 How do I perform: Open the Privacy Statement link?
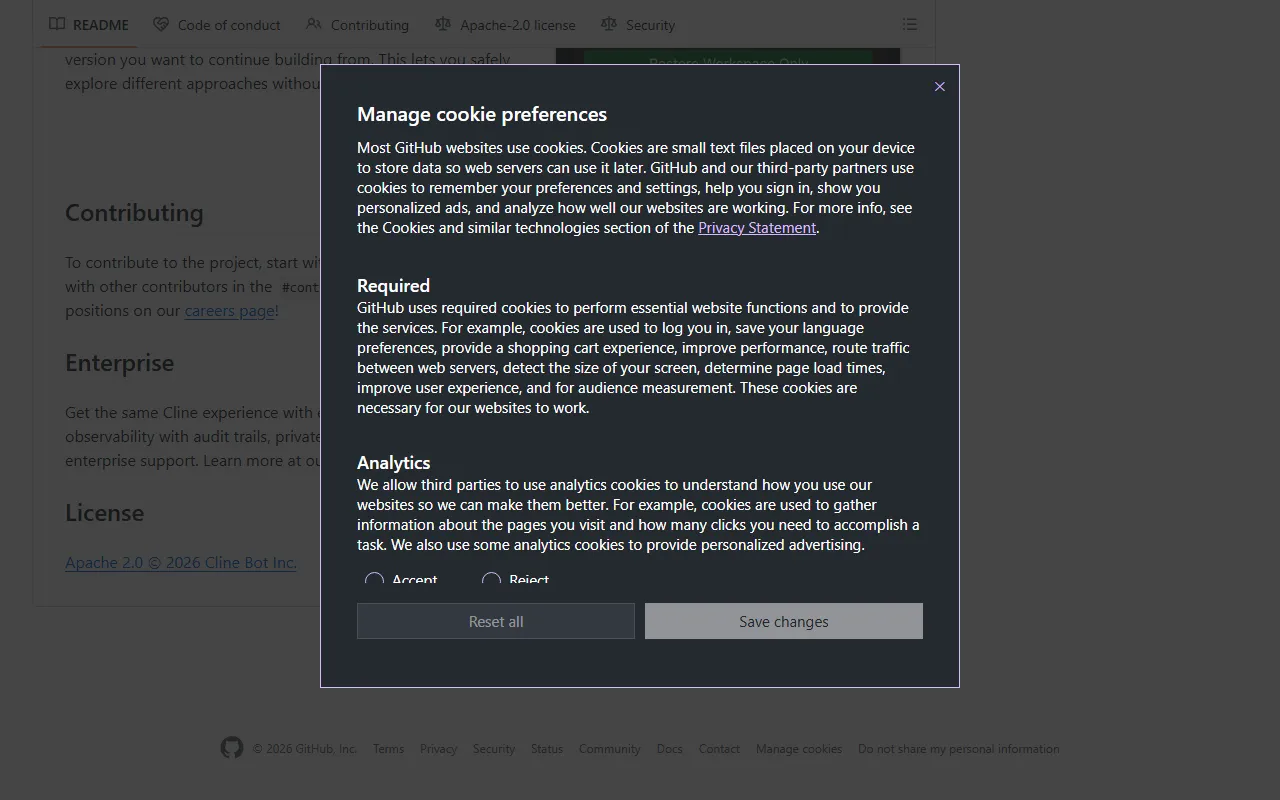(756, 228)
